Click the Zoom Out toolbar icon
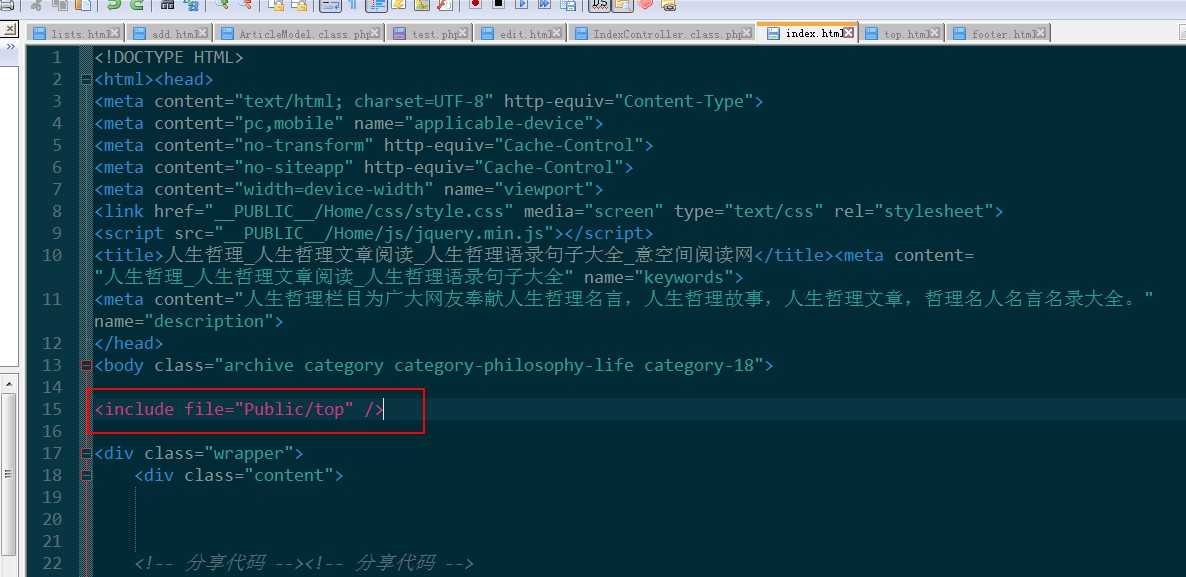 tap(247, 5)
